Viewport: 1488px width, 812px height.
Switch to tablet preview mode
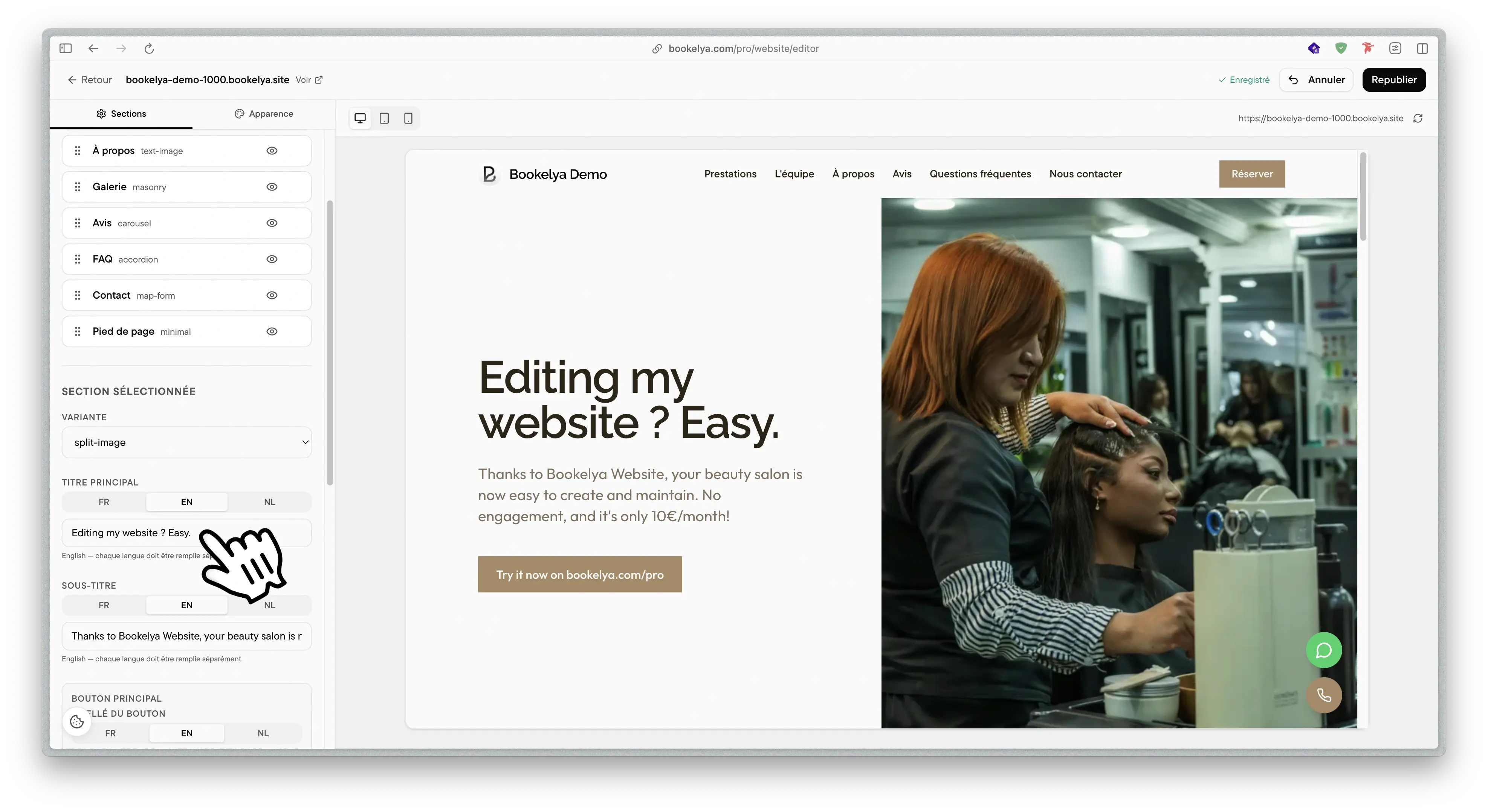[384, 118]
